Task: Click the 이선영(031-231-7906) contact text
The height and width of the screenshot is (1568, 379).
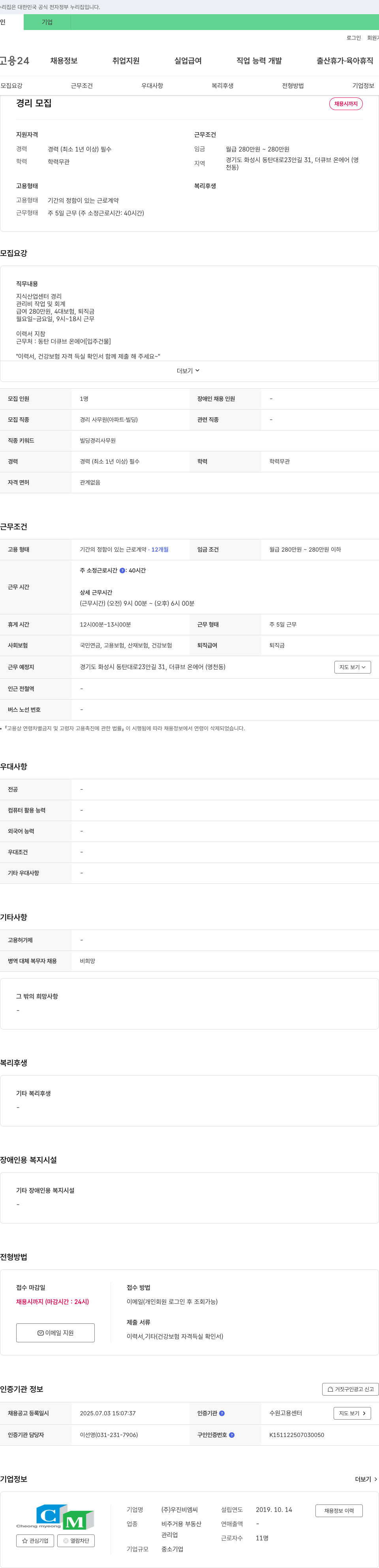Action: click(109, 1435)
